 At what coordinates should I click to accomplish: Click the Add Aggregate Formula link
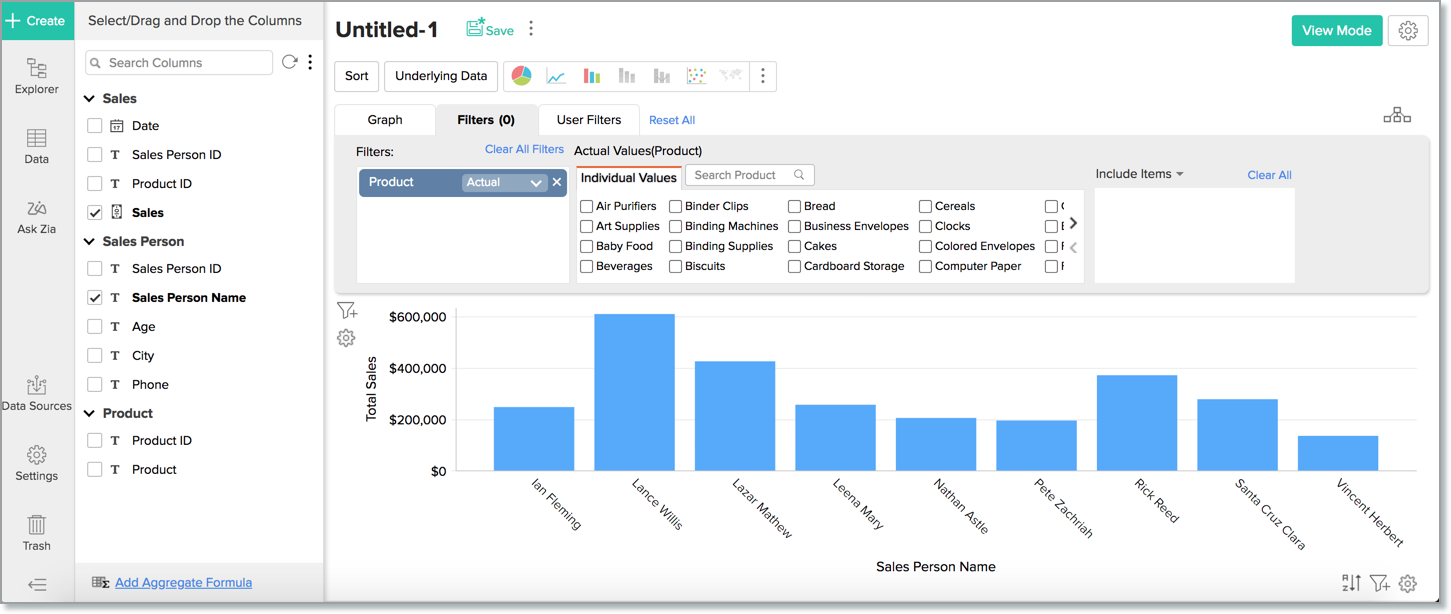[x=183, y=582]
